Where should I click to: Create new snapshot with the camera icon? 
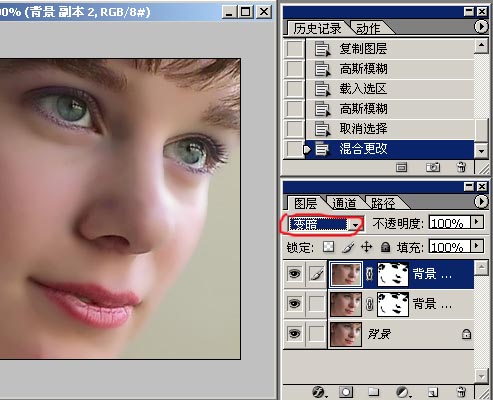tap(433, 167)
